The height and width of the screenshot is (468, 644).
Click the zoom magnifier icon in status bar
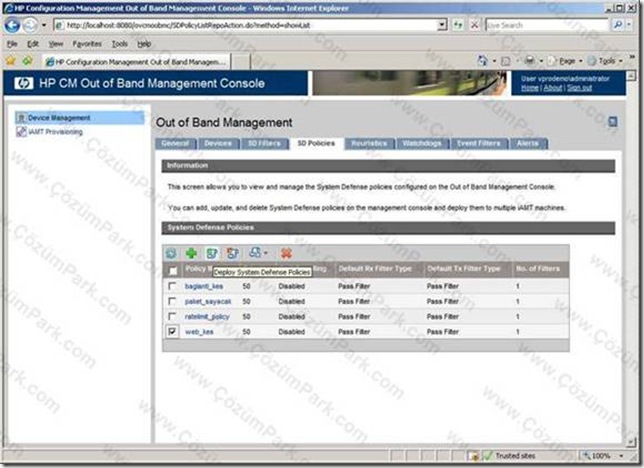[x=587, y=455]
